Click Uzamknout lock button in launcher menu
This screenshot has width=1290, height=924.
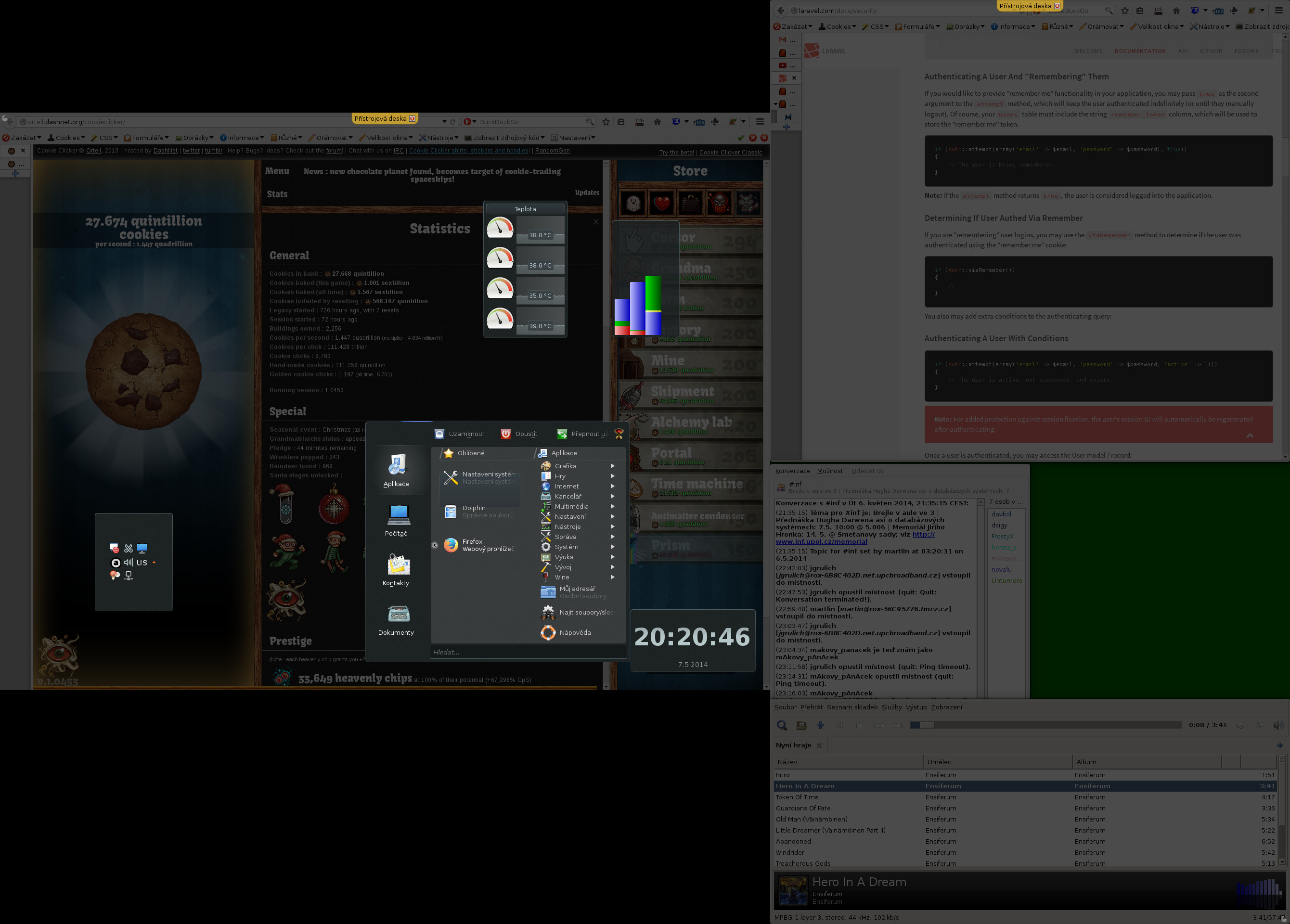[459, 434]
